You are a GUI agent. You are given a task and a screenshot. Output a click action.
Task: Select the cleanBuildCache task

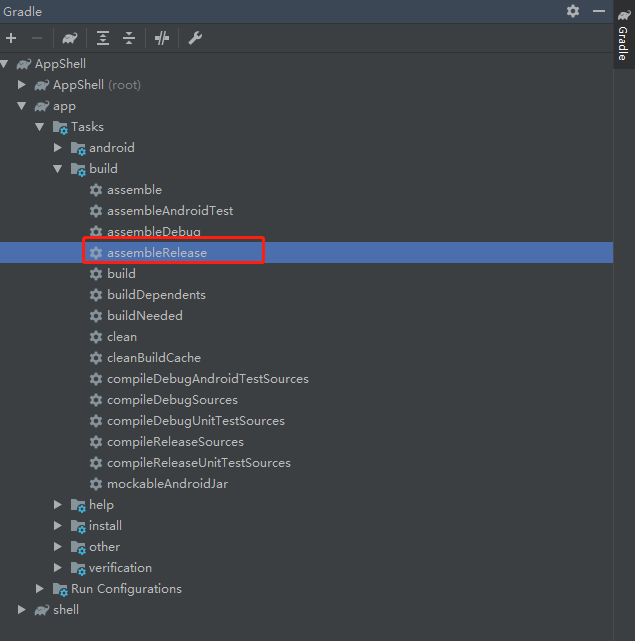coord(154,358)
